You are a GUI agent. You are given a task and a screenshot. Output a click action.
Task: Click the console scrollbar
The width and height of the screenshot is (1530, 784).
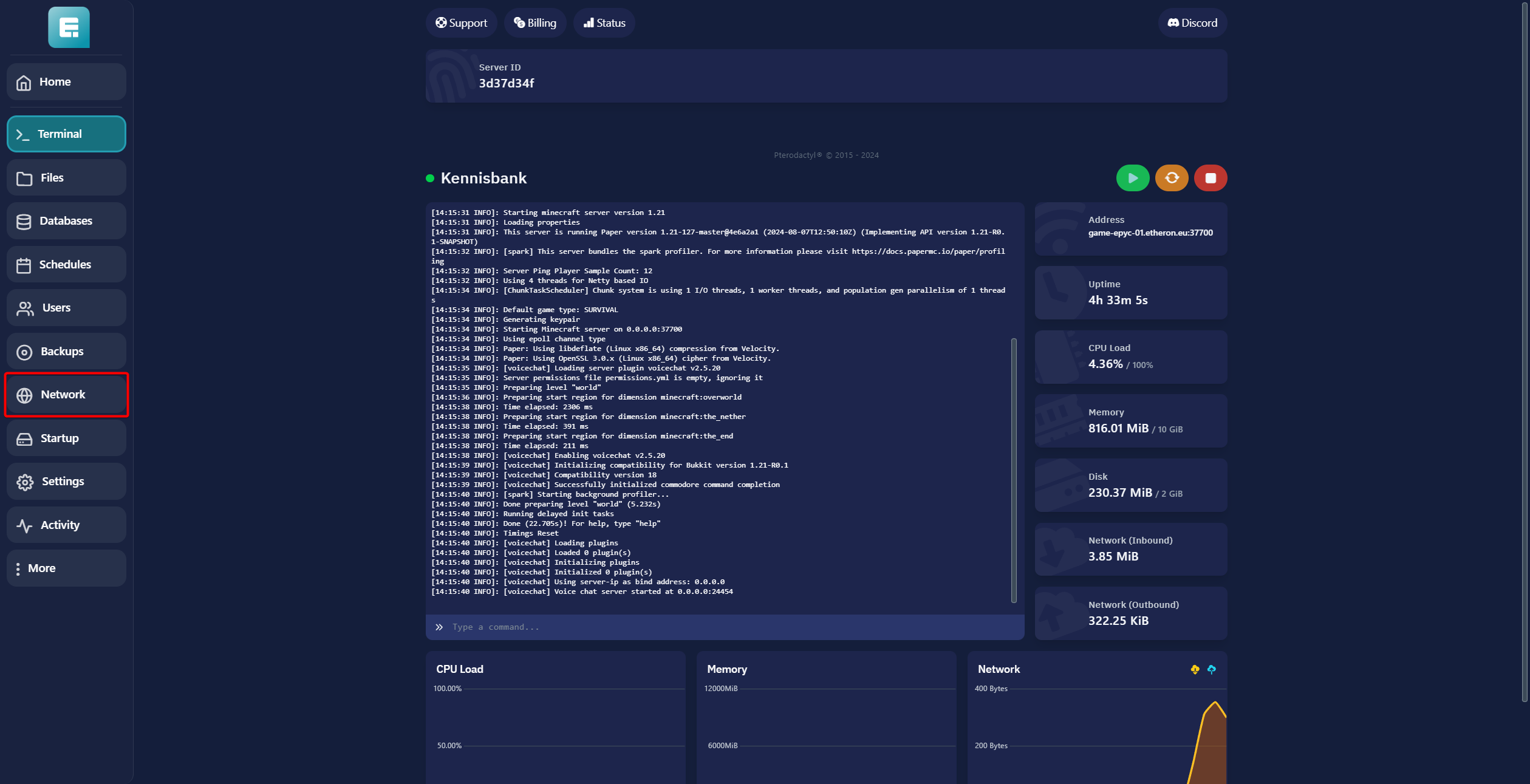[1013, 470]
